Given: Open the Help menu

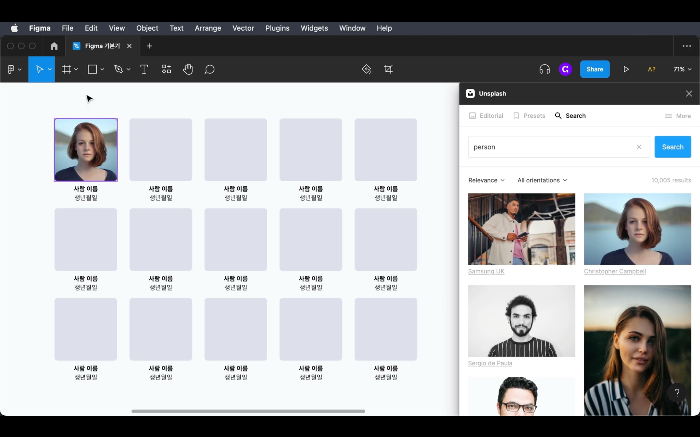Looking at the screenshot, I should pyautogui.click(x=384, y=28).
